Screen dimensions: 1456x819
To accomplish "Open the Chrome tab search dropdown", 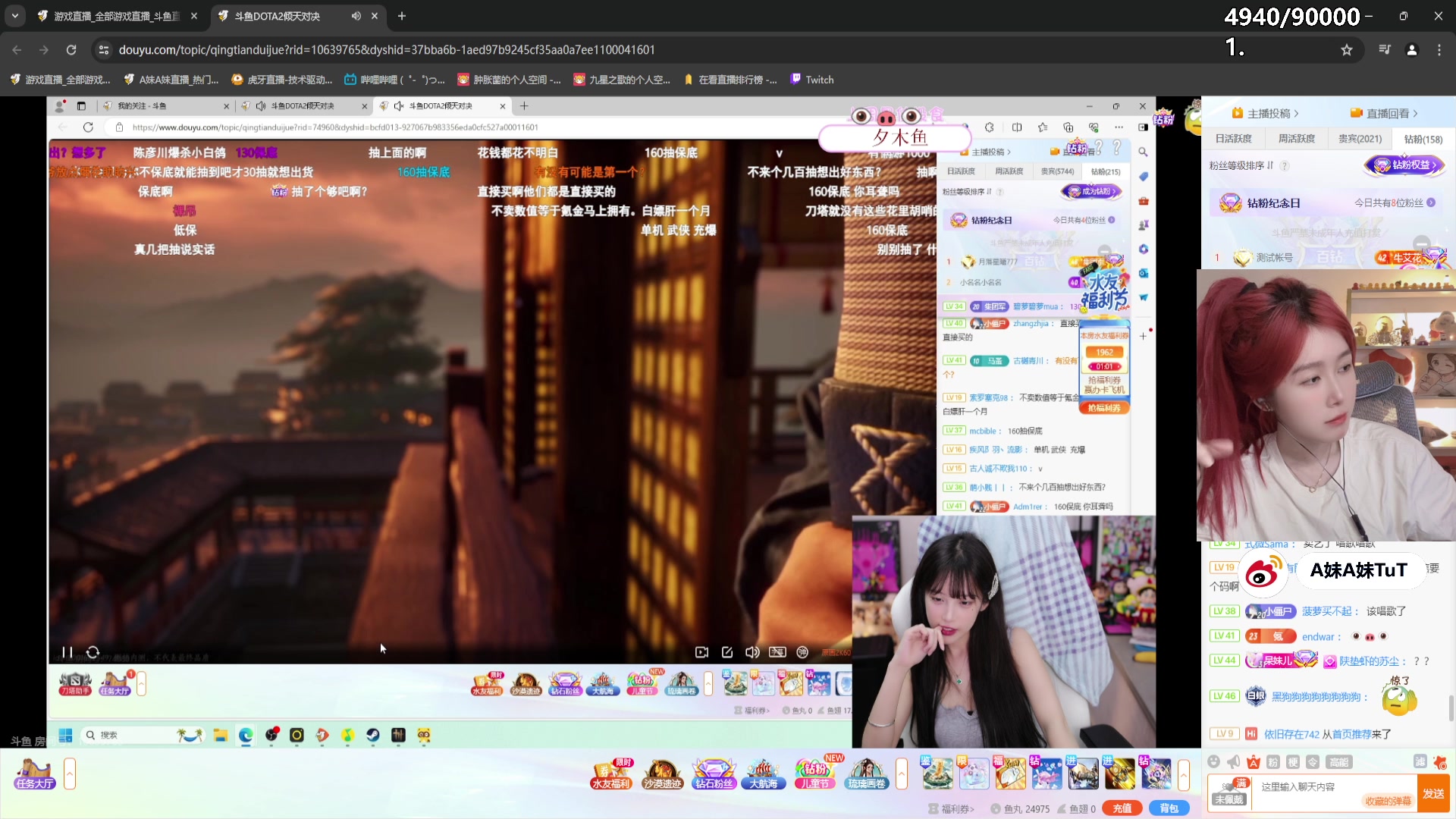I will pos(14,16).
